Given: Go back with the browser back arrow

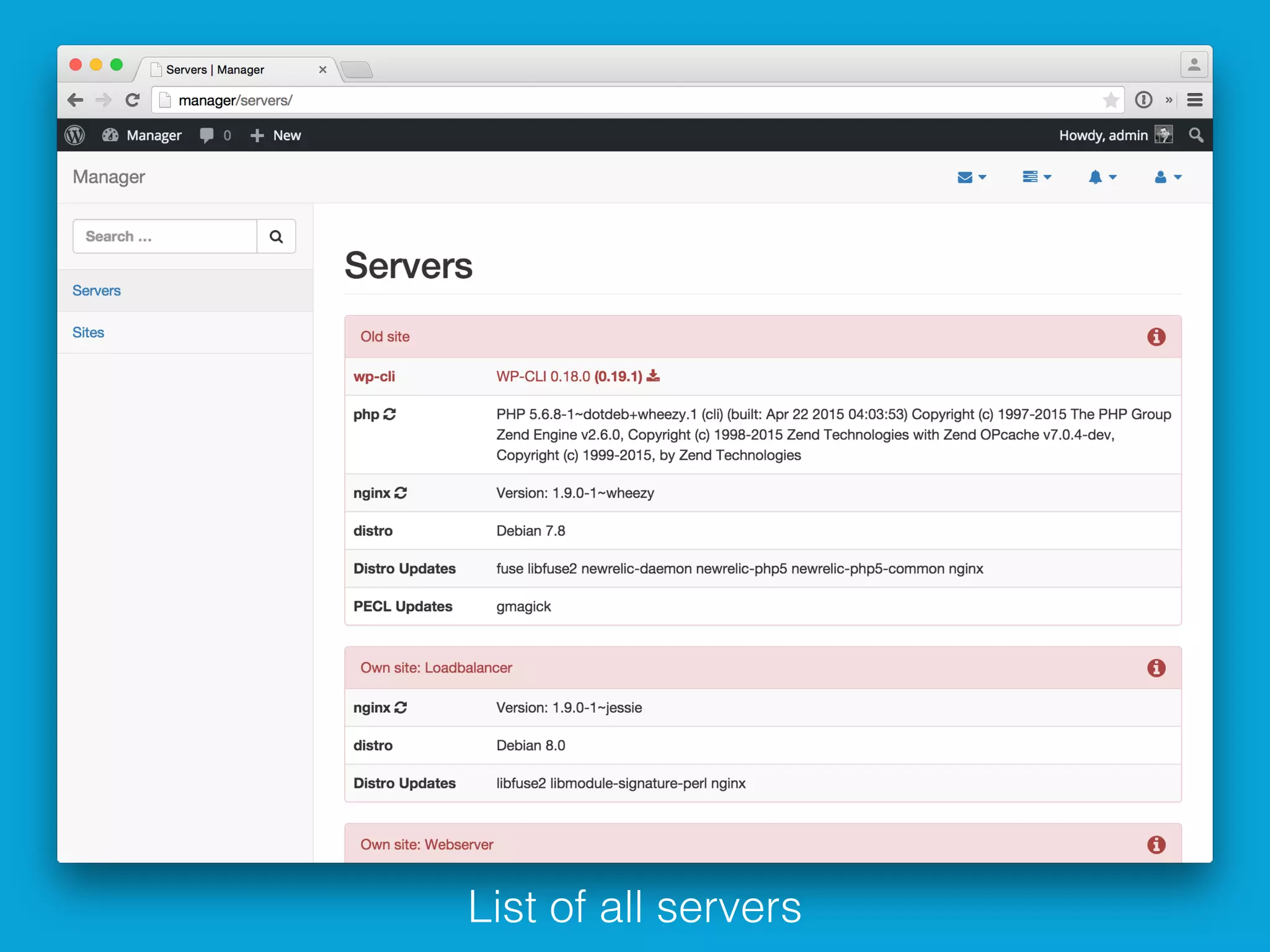Looking at the screenshot, I should pyautogui.click(x=75, y=100).
